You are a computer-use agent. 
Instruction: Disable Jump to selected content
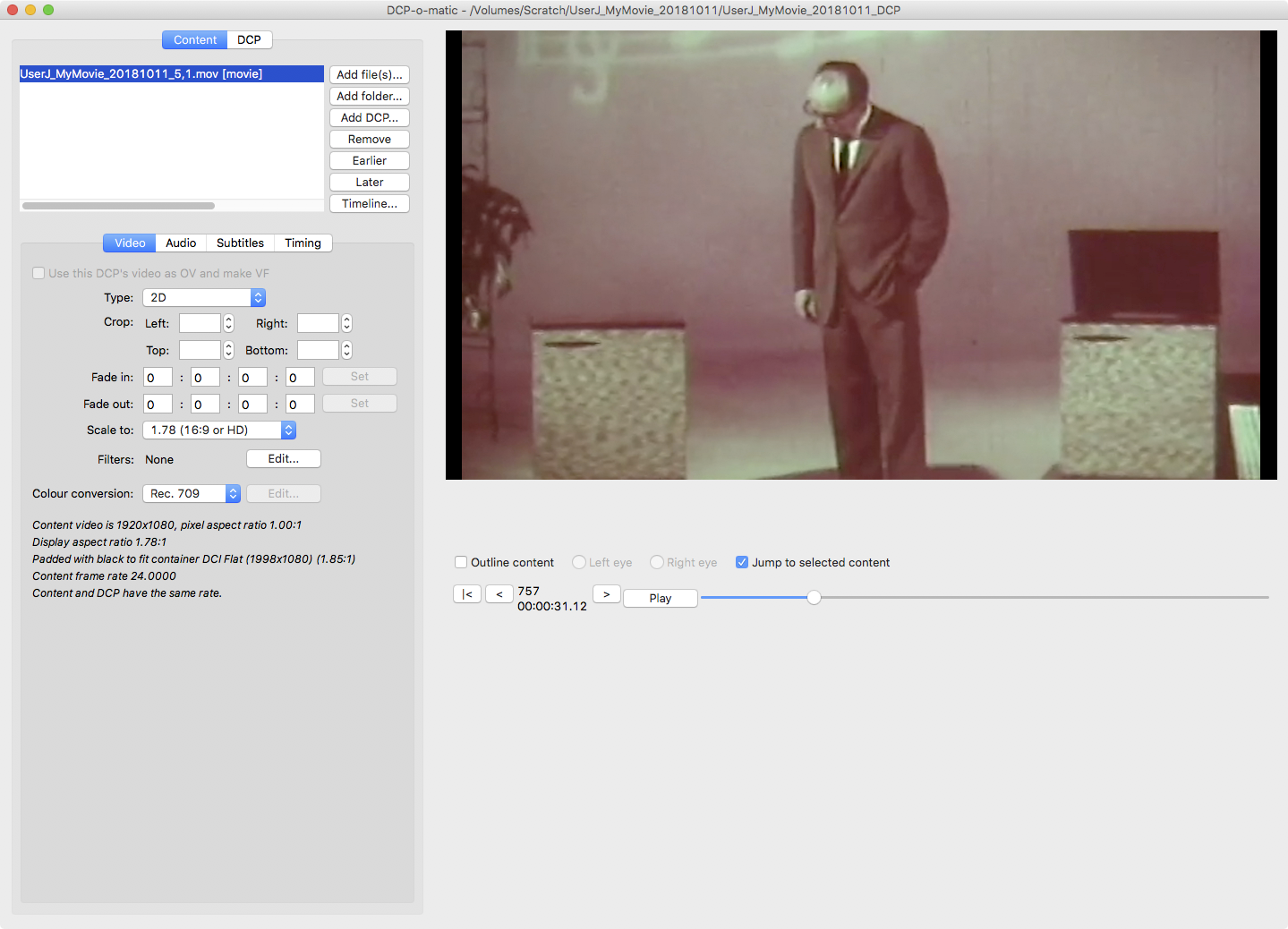741,562
